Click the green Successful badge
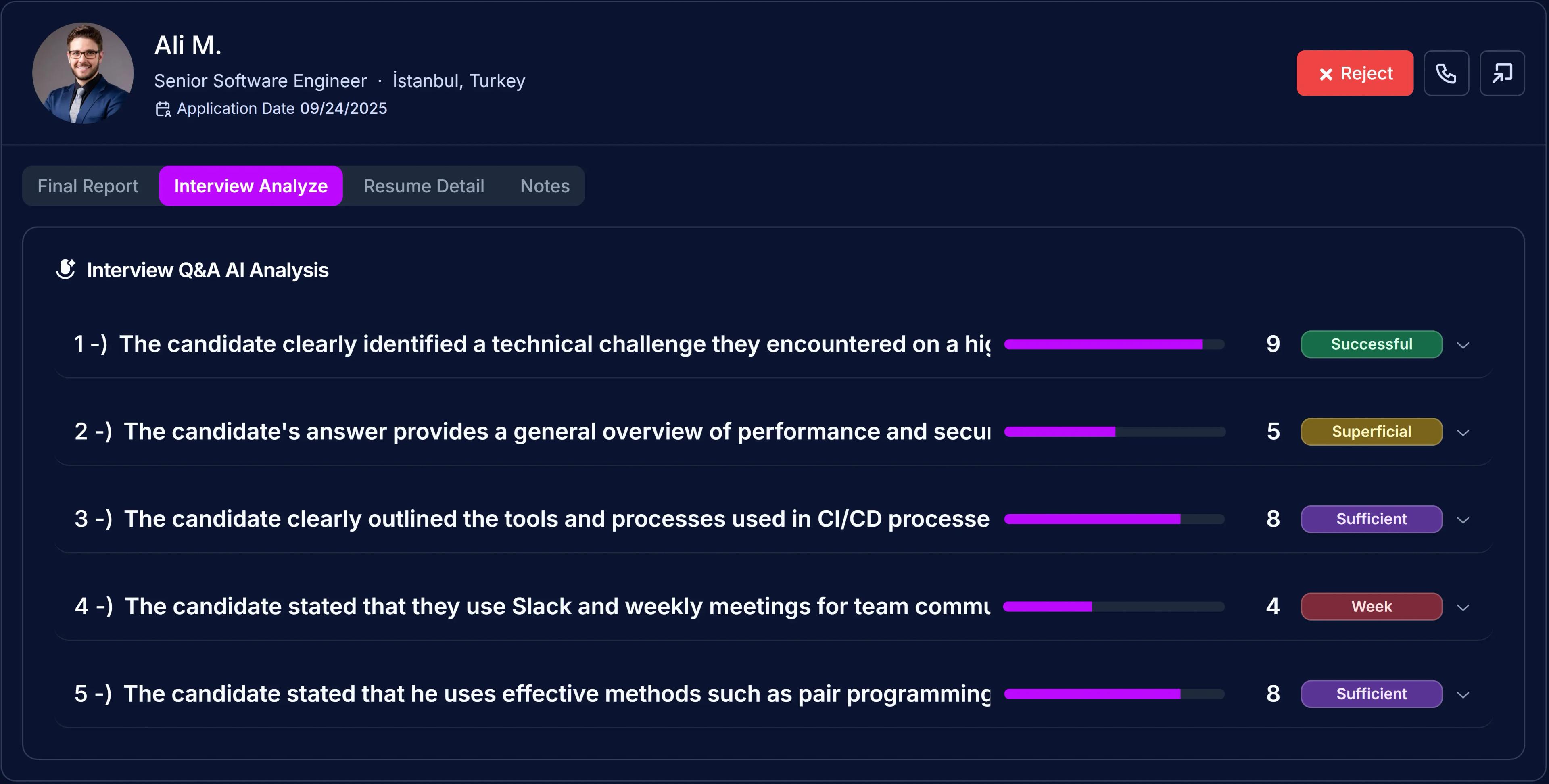The image size is (1549, 784). coord(1372,344)
